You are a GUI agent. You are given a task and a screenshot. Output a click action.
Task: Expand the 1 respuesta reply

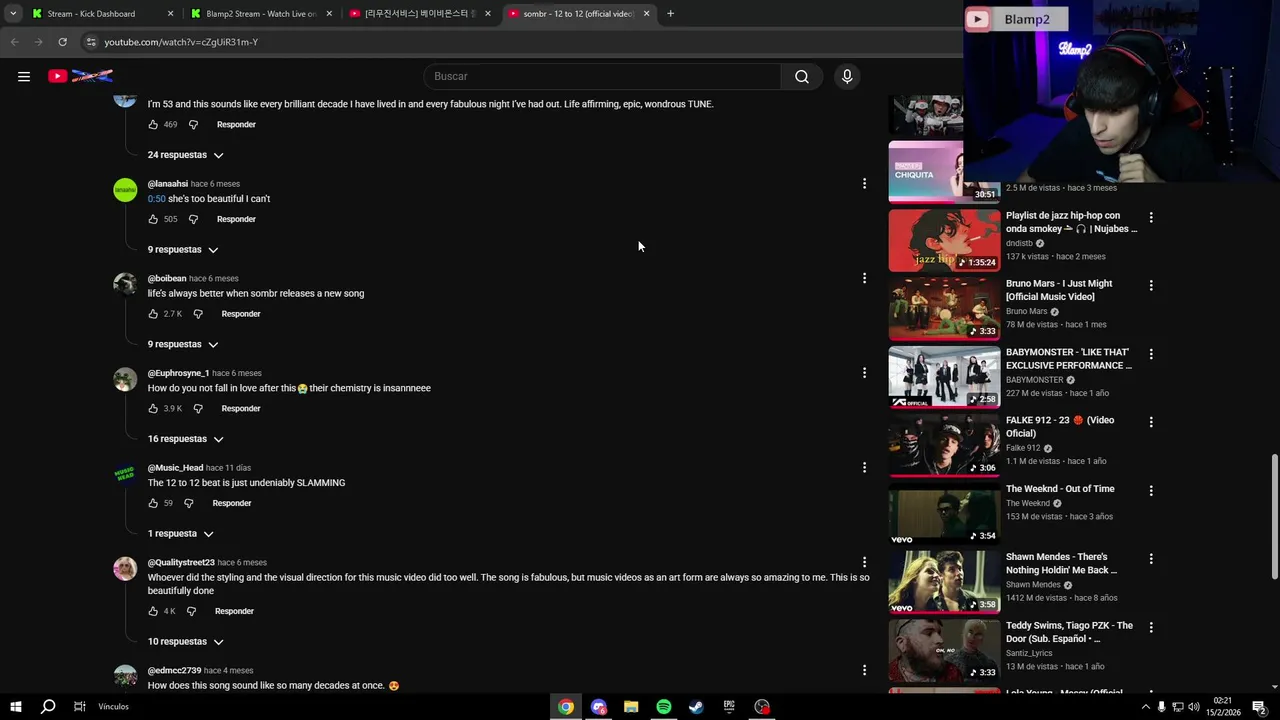click(x=181, y=534)
